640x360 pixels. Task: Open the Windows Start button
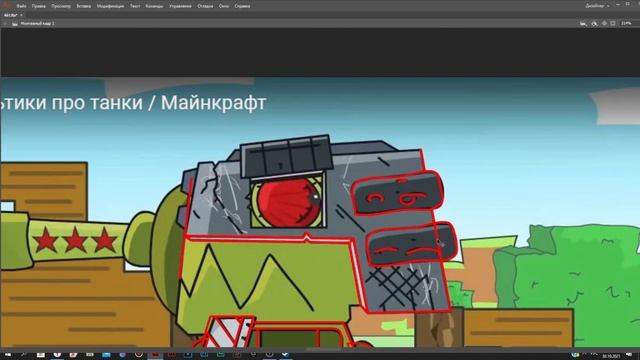[7, 355]
